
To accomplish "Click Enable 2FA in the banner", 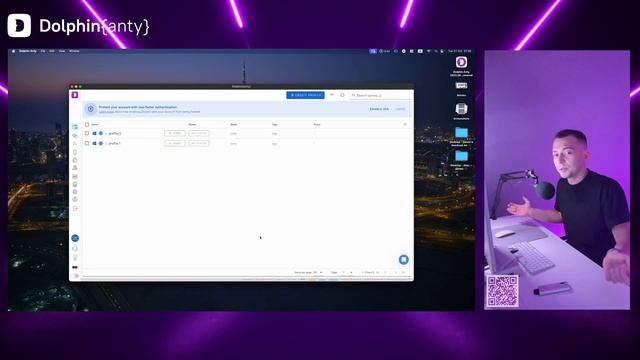I will tap(379, 109).
